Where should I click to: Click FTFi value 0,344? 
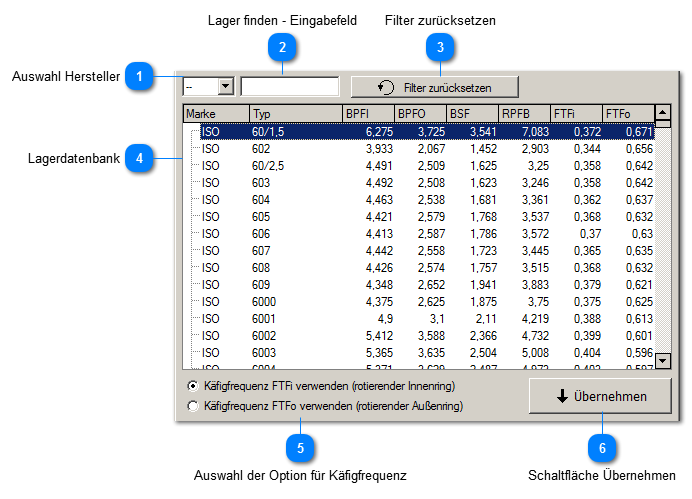click(x=587, y=149)
